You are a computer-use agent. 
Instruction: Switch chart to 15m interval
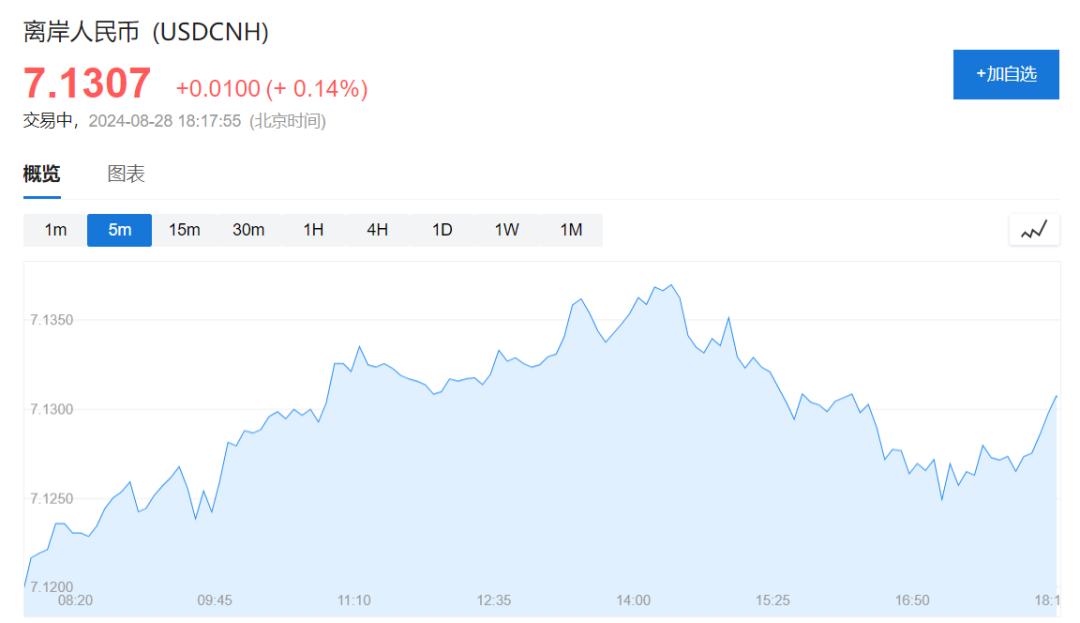pyautogui.click(x=184, y=230)
